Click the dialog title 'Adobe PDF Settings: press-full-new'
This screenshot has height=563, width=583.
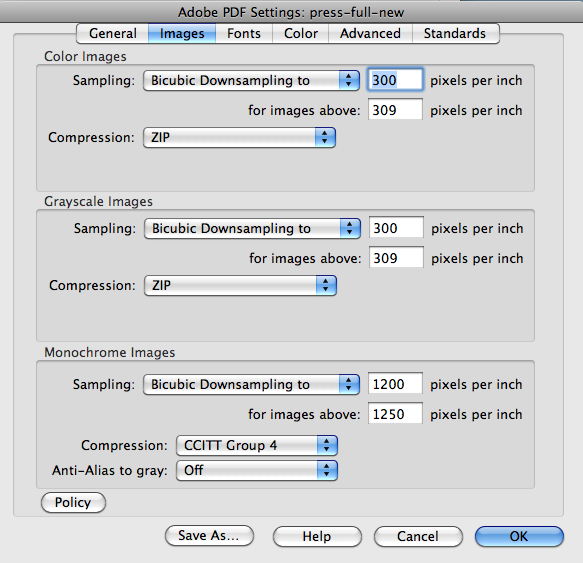coord(291,13)
